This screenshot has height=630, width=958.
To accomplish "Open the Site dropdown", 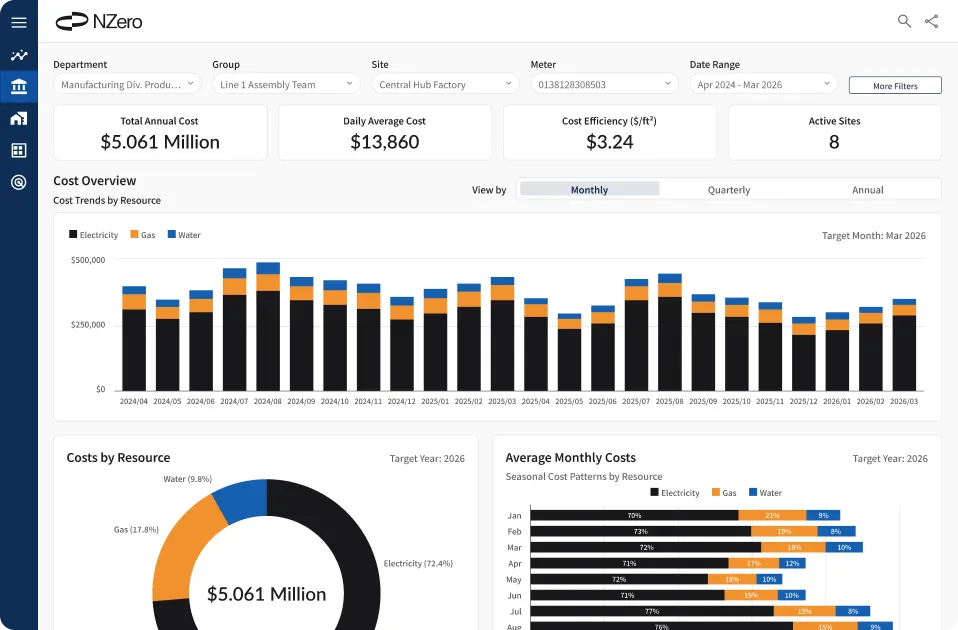I will 444,85.
